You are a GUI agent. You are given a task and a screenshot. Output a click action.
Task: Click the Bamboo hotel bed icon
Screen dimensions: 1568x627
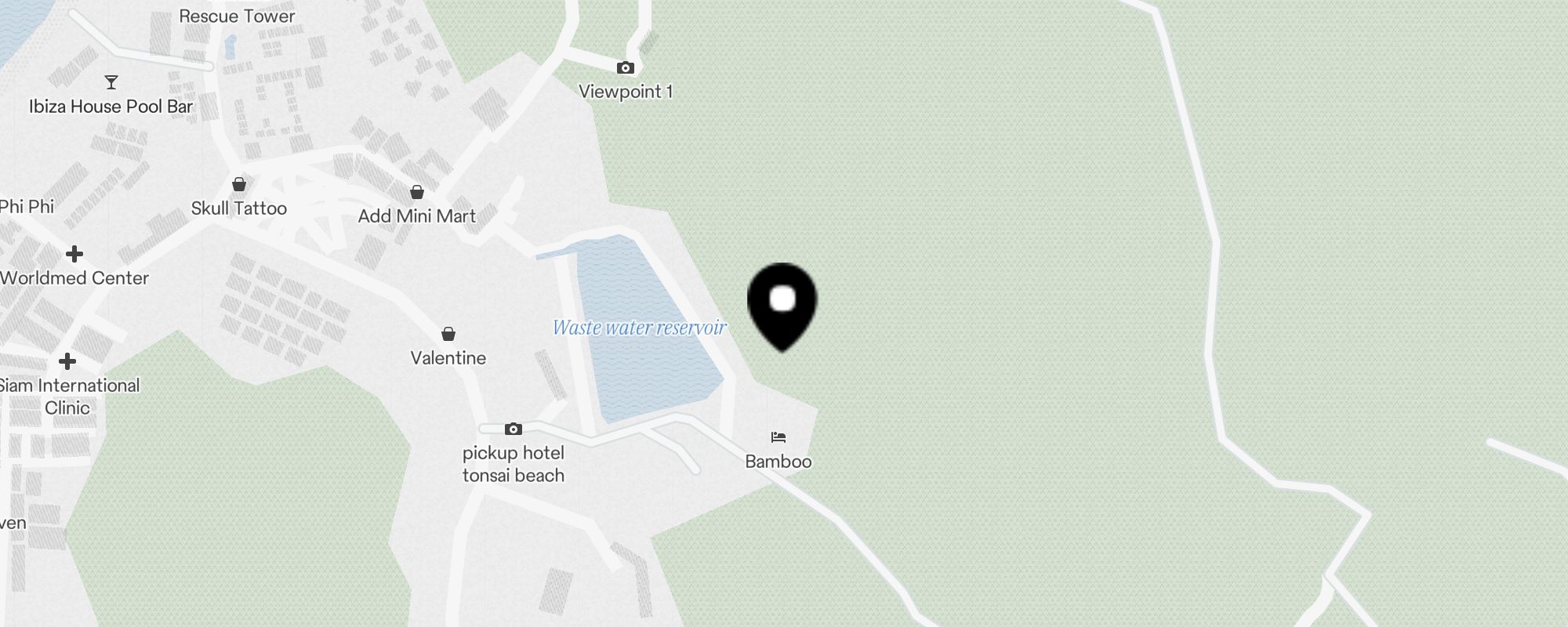click(x=779, y=437)
